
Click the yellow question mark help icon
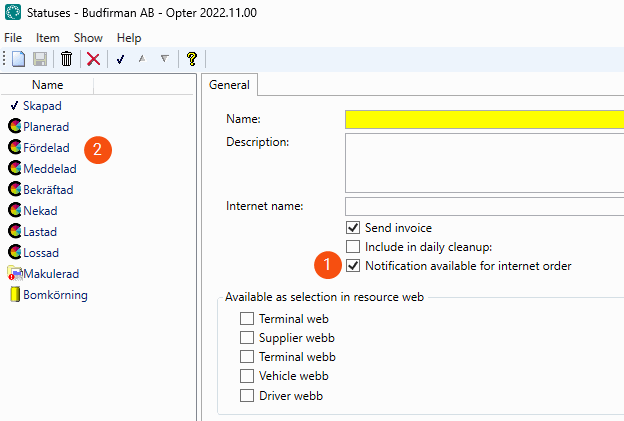click(191, 59)
